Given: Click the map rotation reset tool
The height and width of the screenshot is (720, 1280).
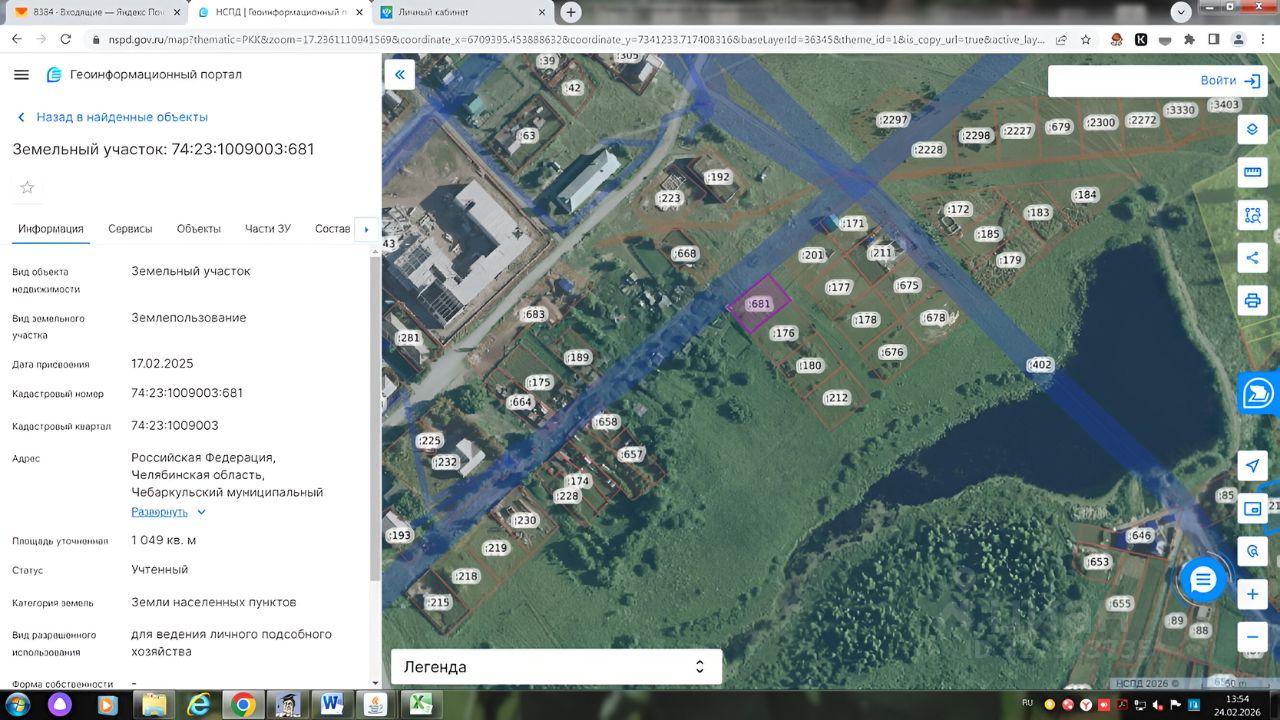Looking at the screenshot, I should 1252,551.
